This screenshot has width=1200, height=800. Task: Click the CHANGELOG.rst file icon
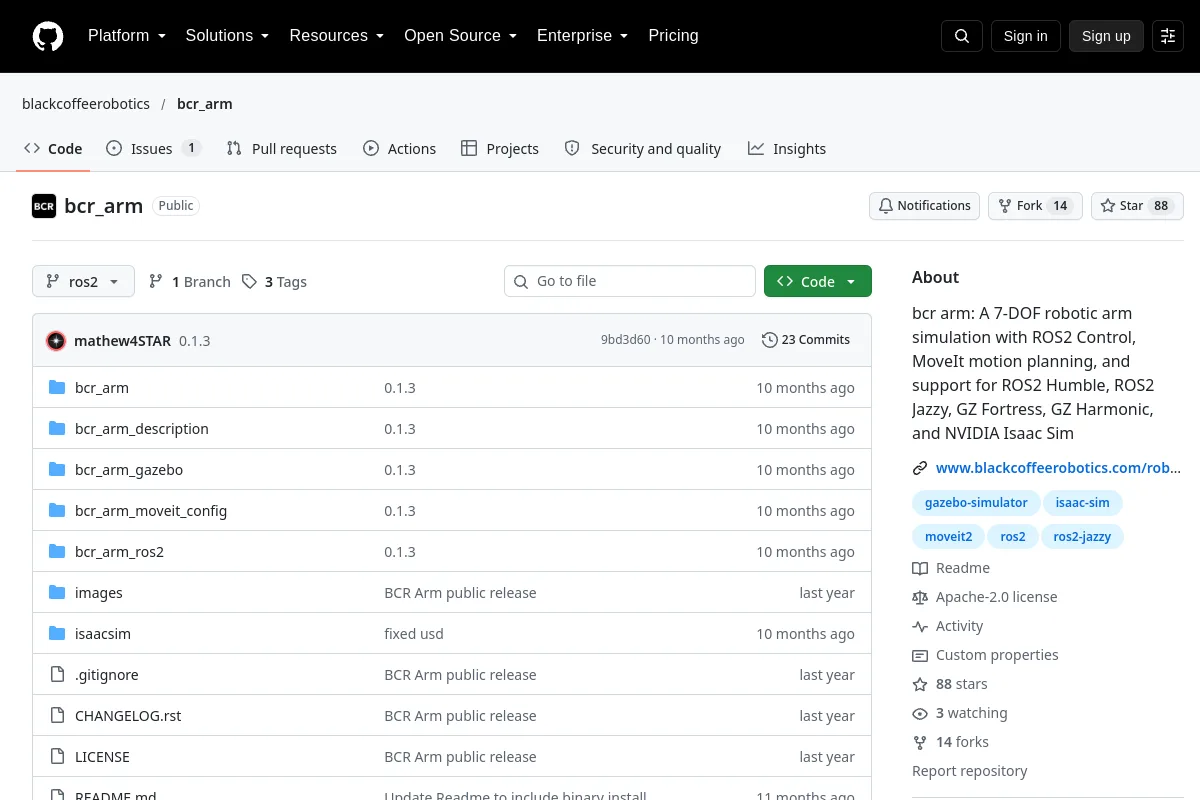click(x=57, y=716)
